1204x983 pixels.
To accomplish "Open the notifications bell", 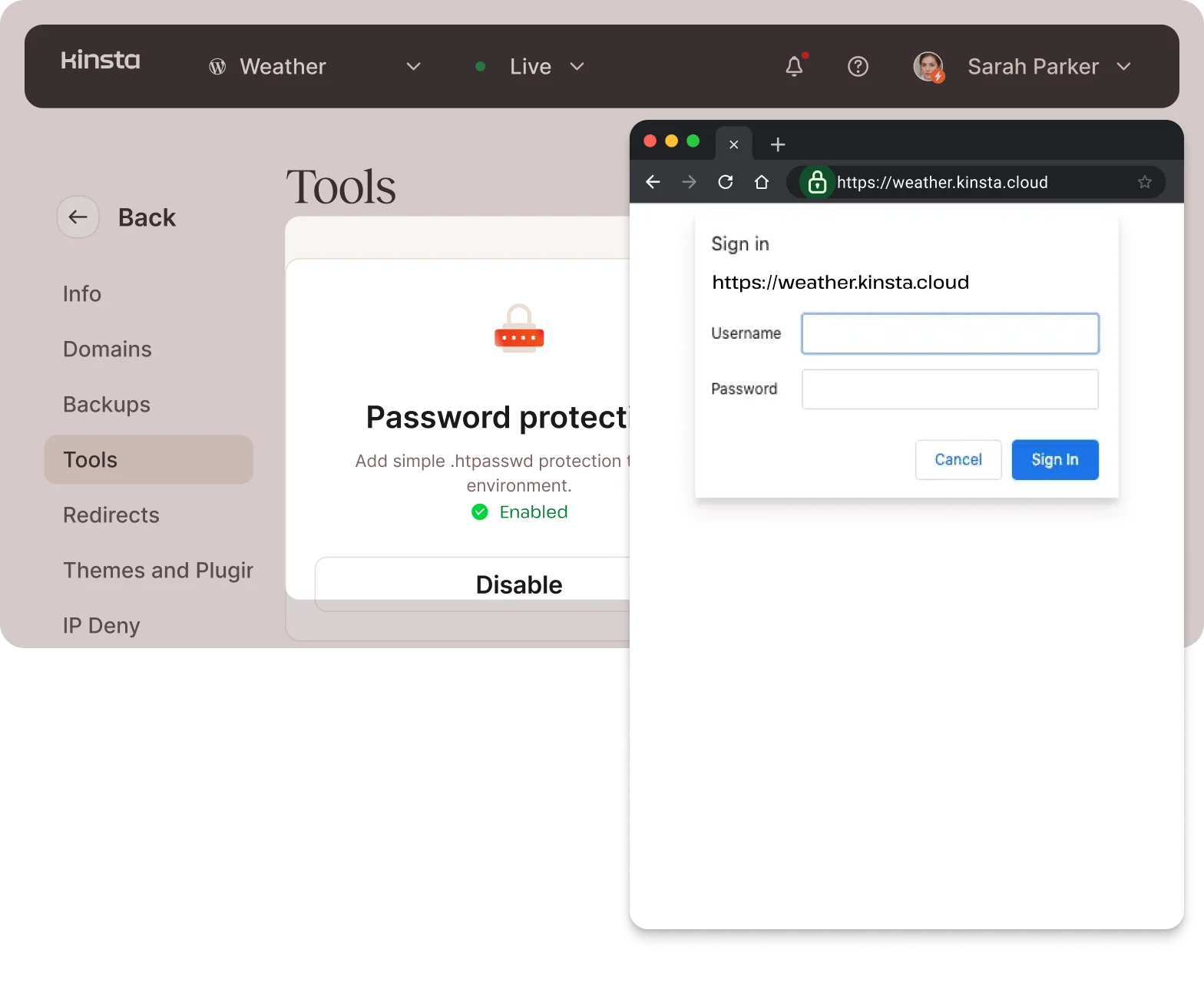I will pos(795,67).
